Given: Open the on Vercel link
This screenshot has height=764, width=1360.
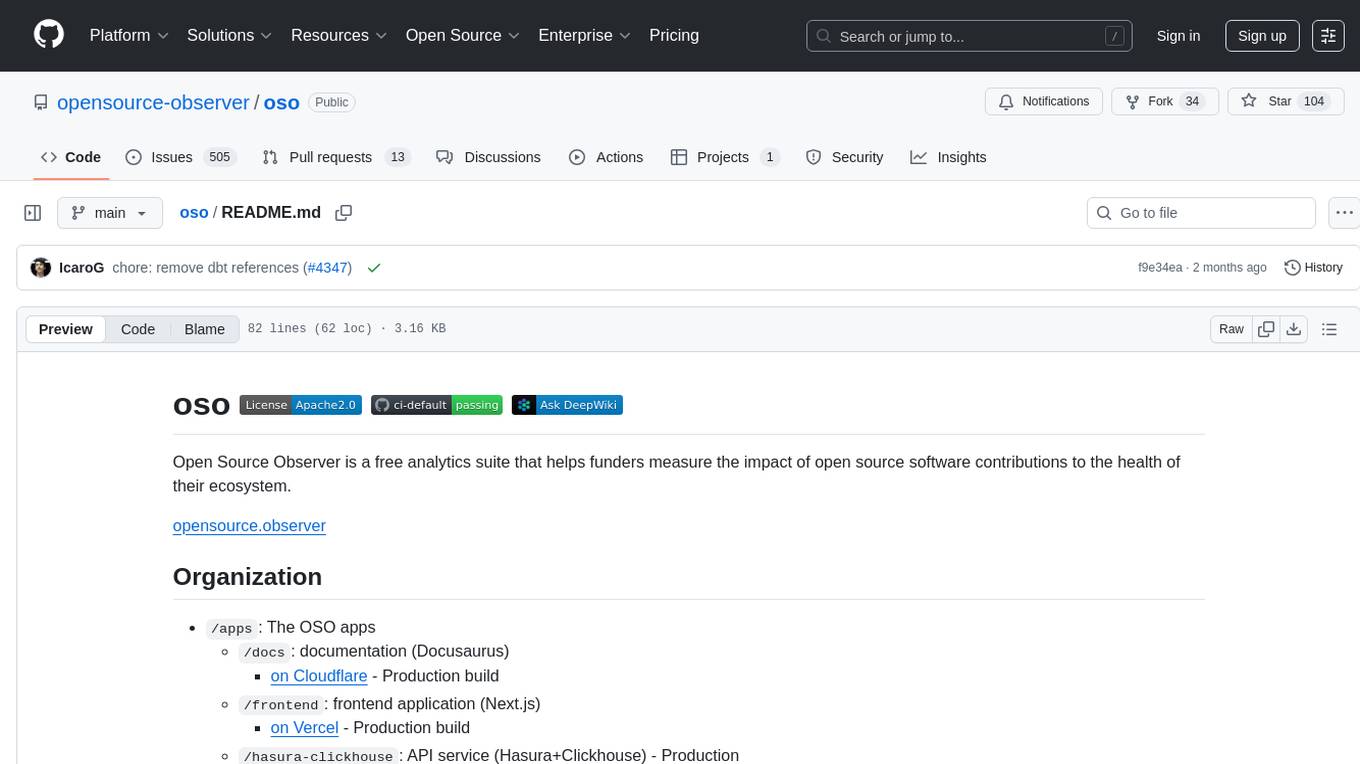Looking at the screenshot, I should [304, 728].
